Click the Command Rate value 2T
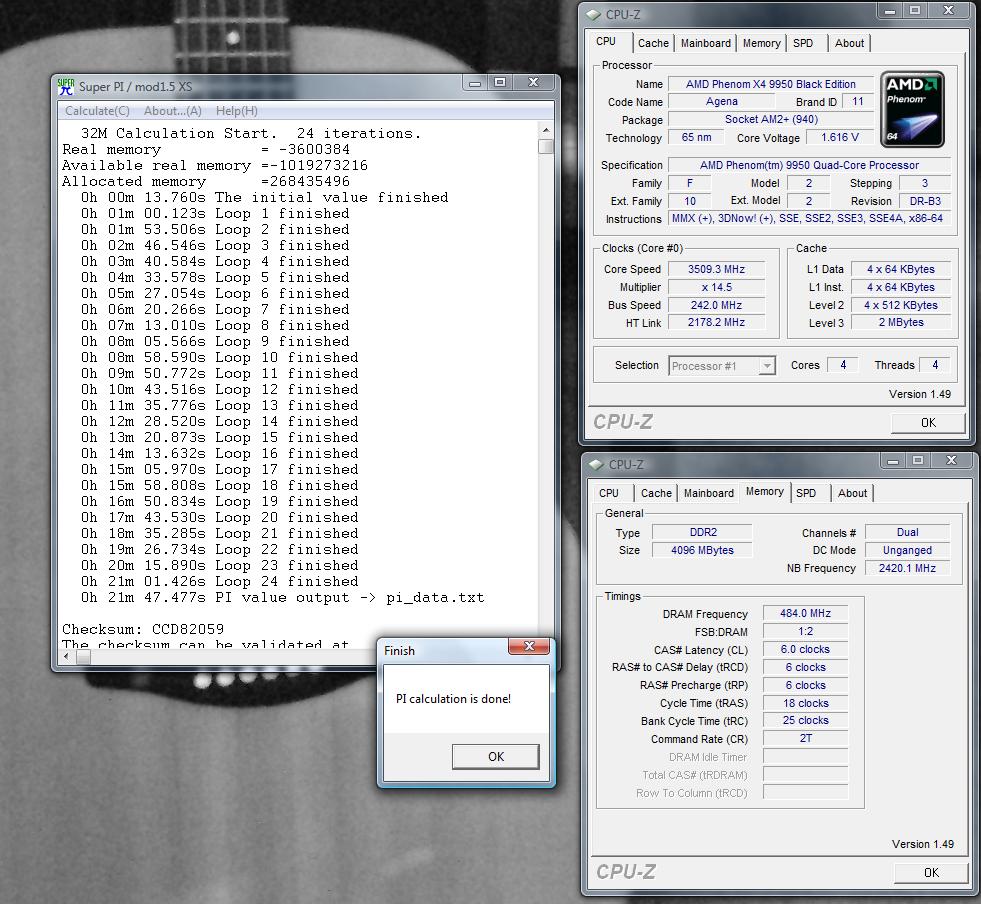This screenshot has width=981, height=904. pos(806,739)
